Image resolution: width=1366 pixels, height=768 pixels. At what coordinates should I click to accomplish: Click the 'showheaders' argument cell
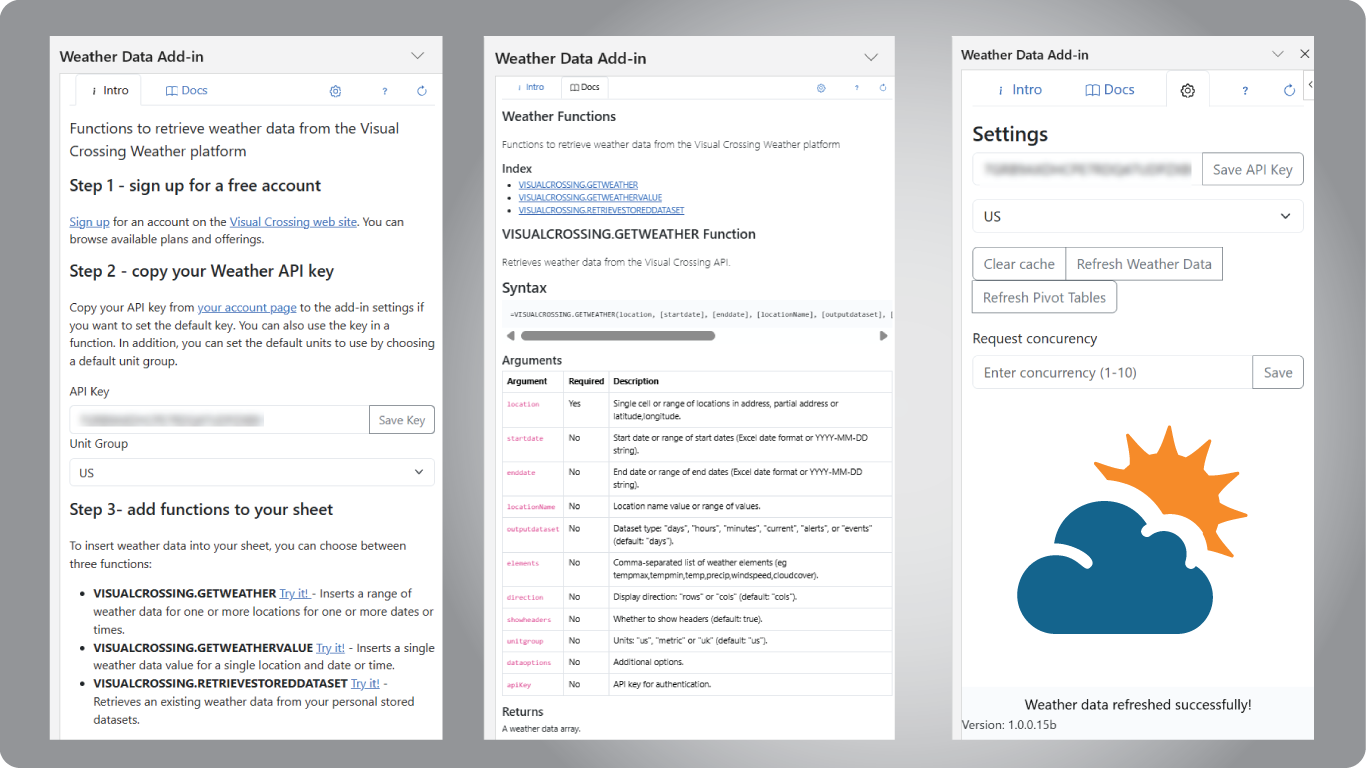tap(534, 619)
